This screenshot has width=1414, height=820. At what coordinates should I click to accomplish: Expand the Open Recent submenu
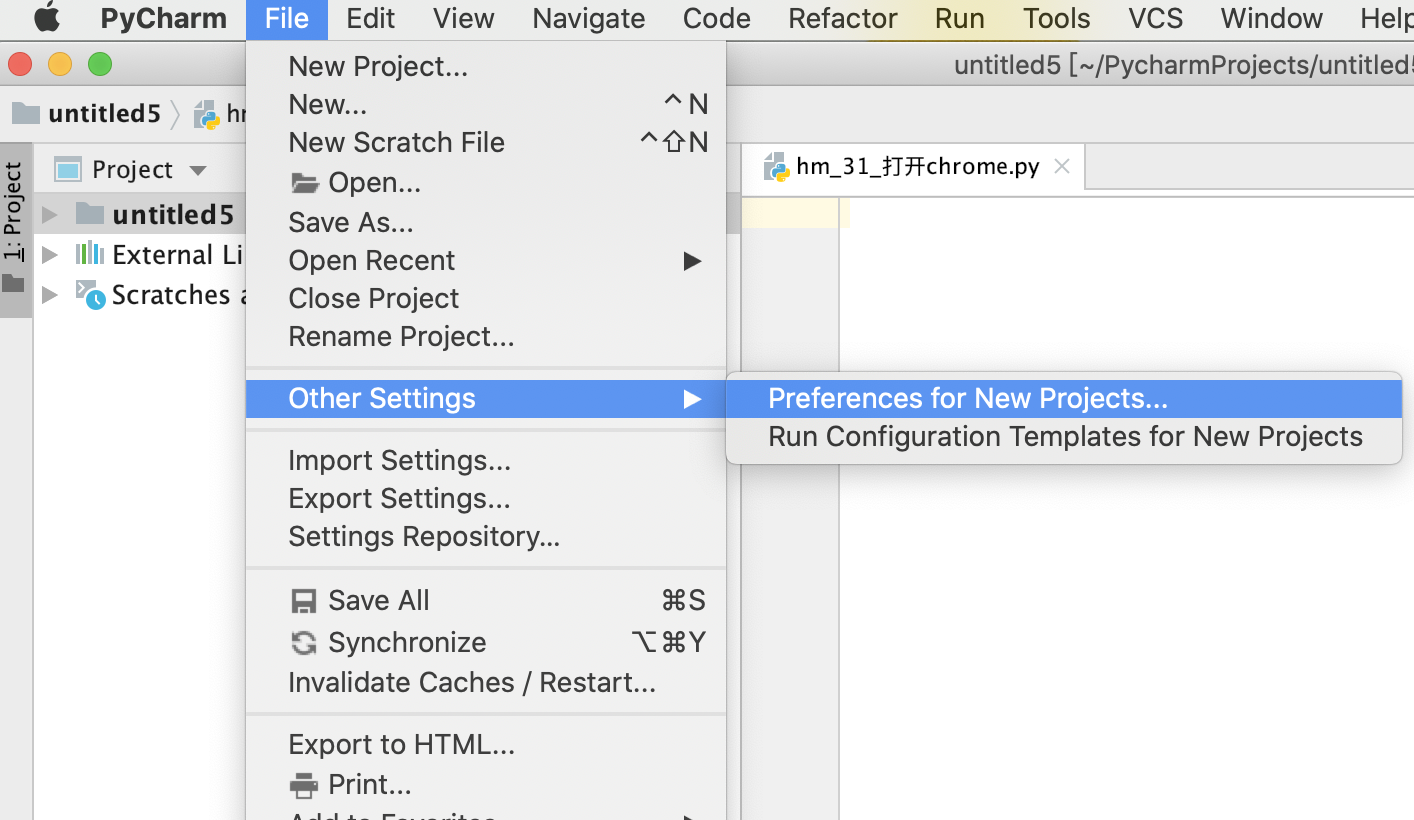(486, 260)
